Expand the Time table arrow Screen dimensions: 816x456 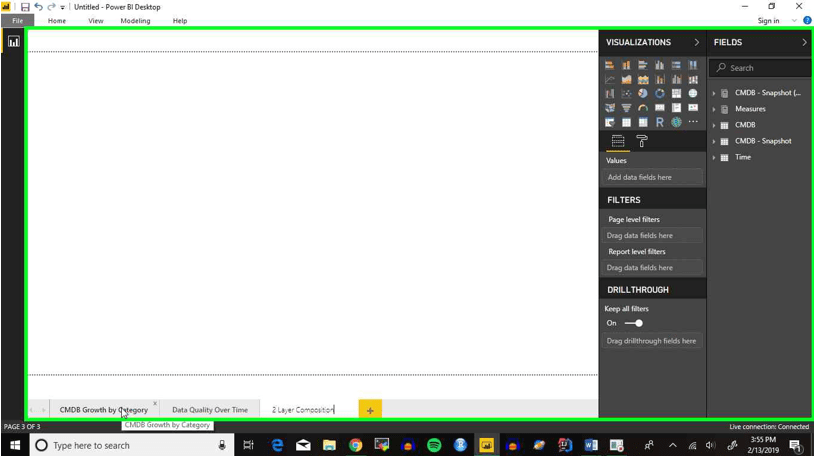(x=713, y=157)
